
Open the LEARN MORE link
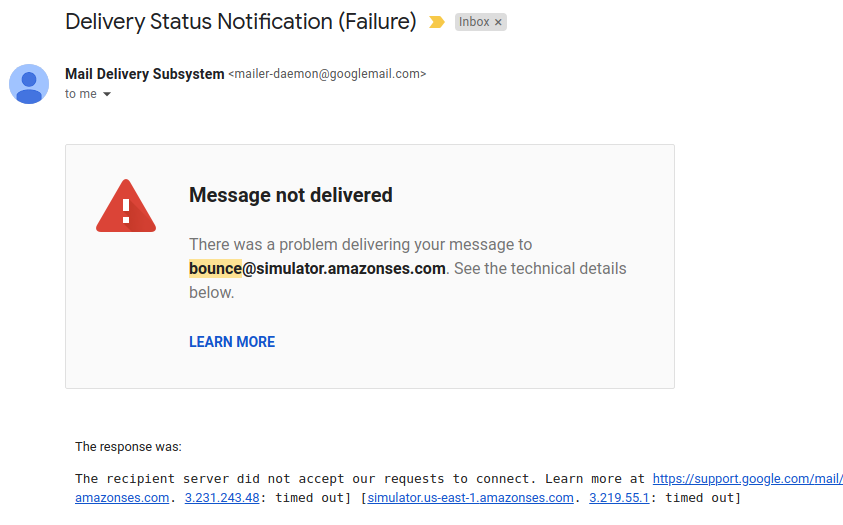(x=232, y=342)
